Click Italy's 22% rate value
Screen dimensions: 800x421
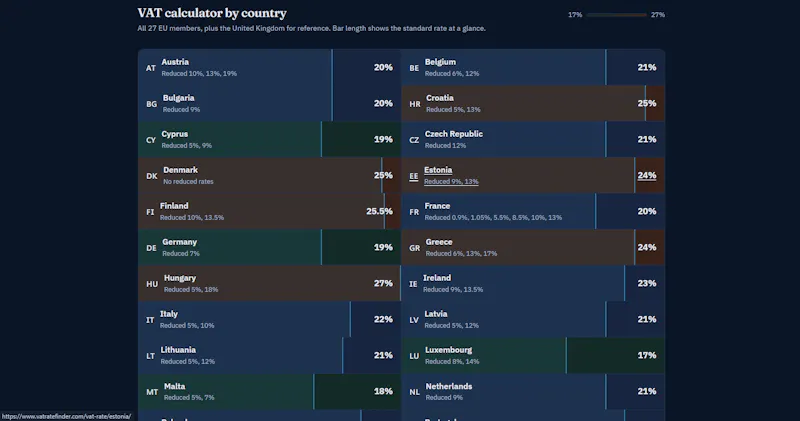[x=383, y=319]
